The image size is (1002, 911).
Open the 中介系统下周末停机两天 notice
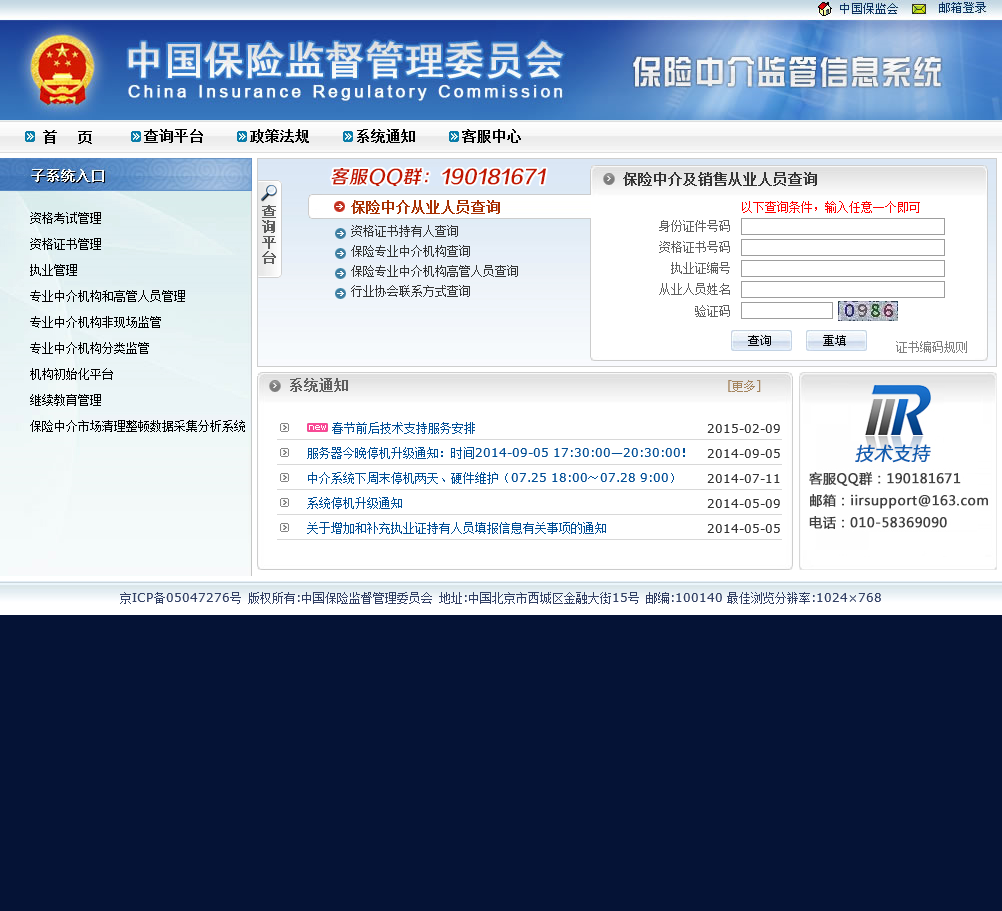491,478
